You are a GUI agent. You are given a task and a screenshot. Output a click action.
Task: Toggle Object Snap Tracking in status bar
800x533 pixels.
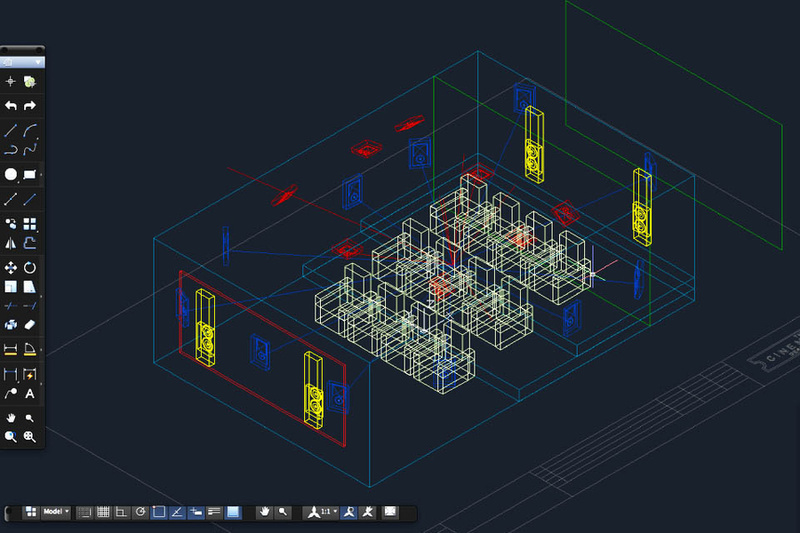[177, 512]
